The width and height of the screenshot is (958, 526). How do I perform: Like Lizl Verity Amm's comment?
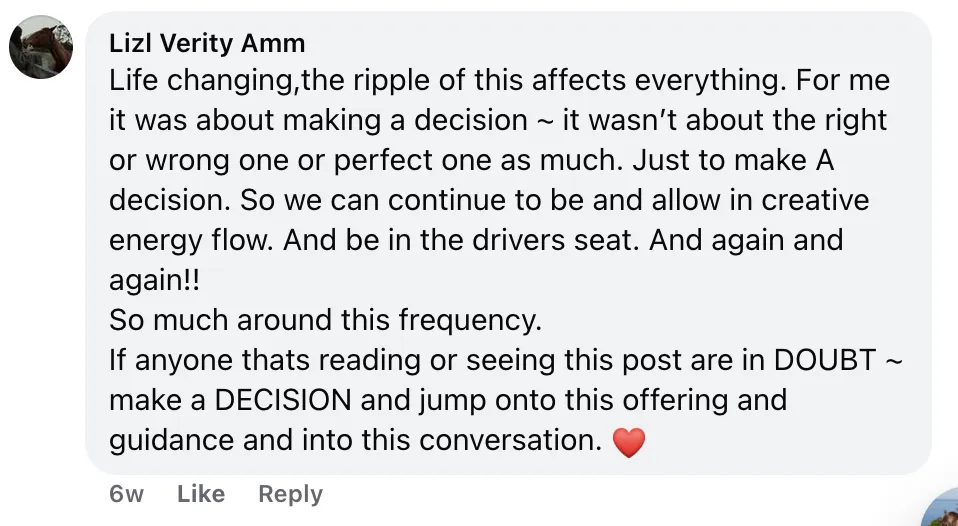(x=201, y=494)
